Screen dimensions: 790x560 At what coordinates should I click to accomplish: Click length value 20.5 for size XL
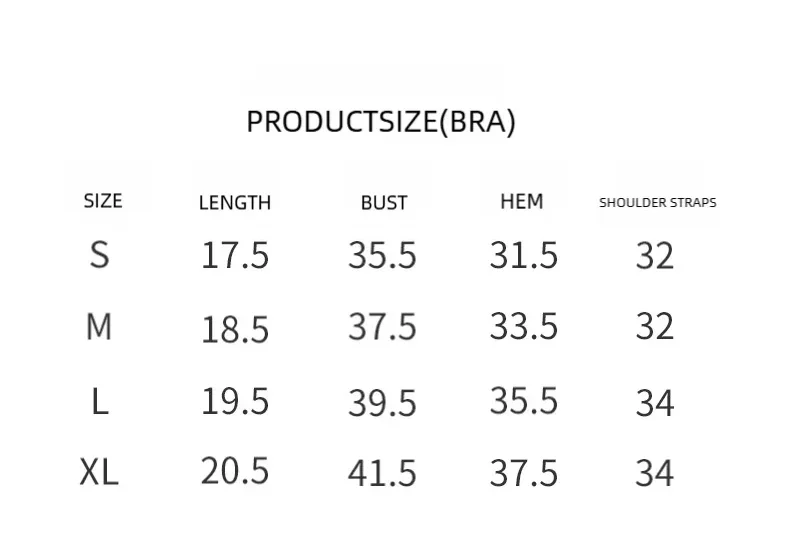[x=235, y=471]
